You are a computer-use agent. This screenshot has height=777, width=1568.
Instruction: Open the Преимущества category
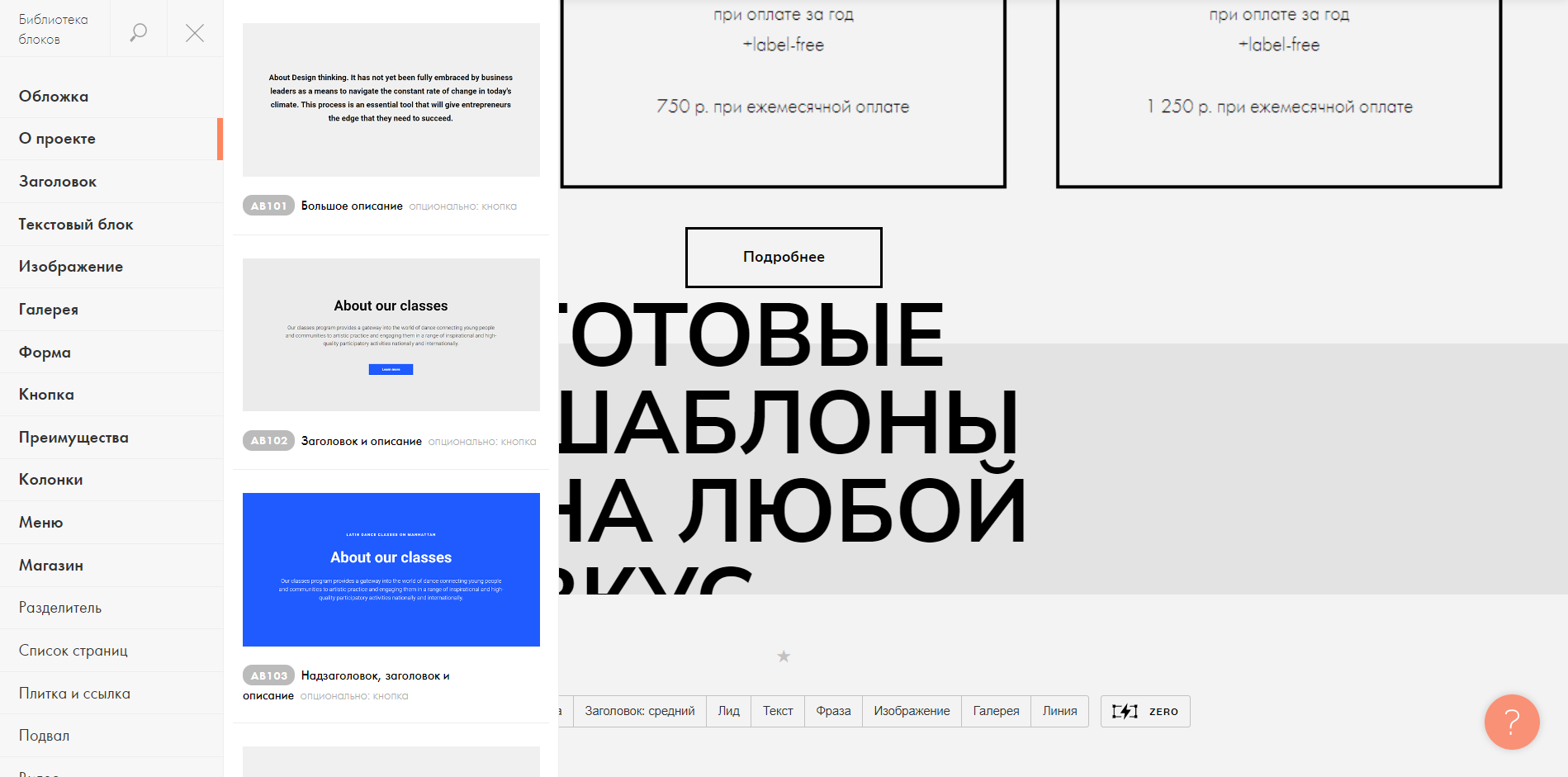pos(111,437)
